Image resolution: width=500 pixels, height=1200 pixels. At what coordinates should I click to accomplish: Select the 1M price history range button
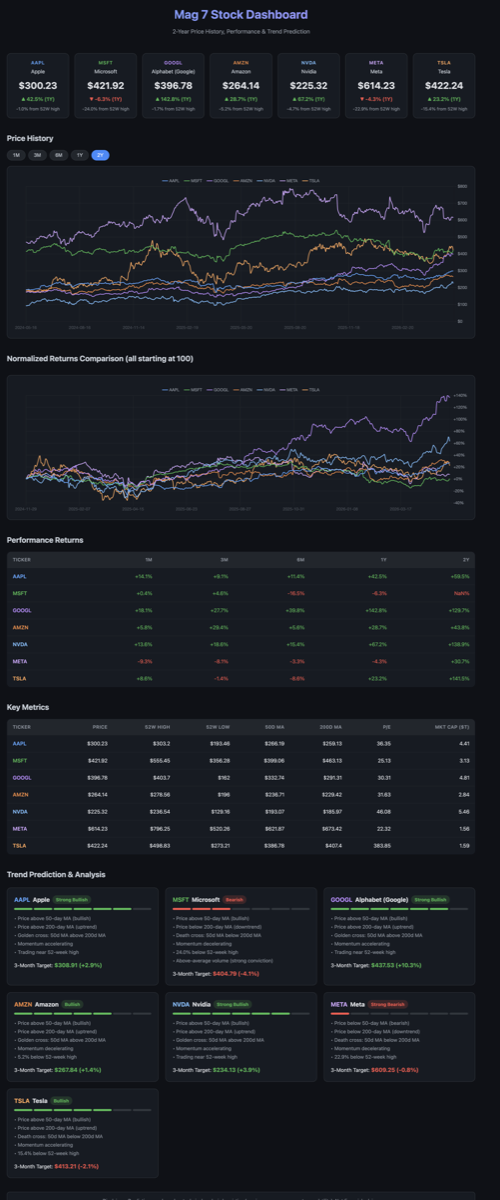click(16, 155)
